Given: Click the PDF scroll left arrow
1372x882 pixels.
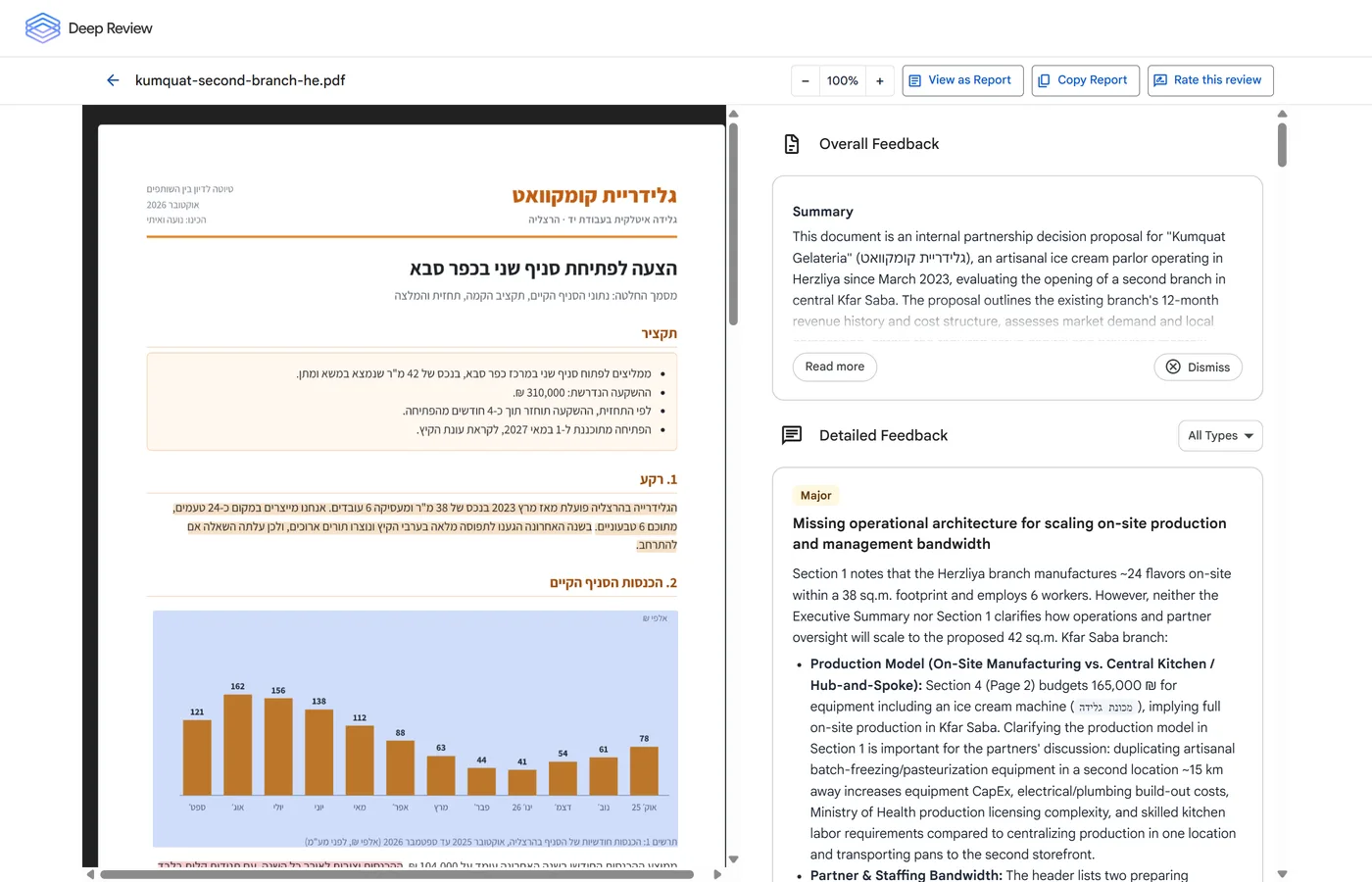Looking at the screenshot, I should coord(90,874).
